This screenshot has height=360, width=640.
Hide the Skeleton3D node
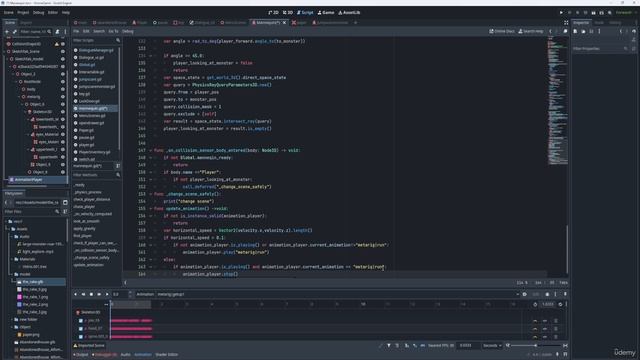(63, 112)
